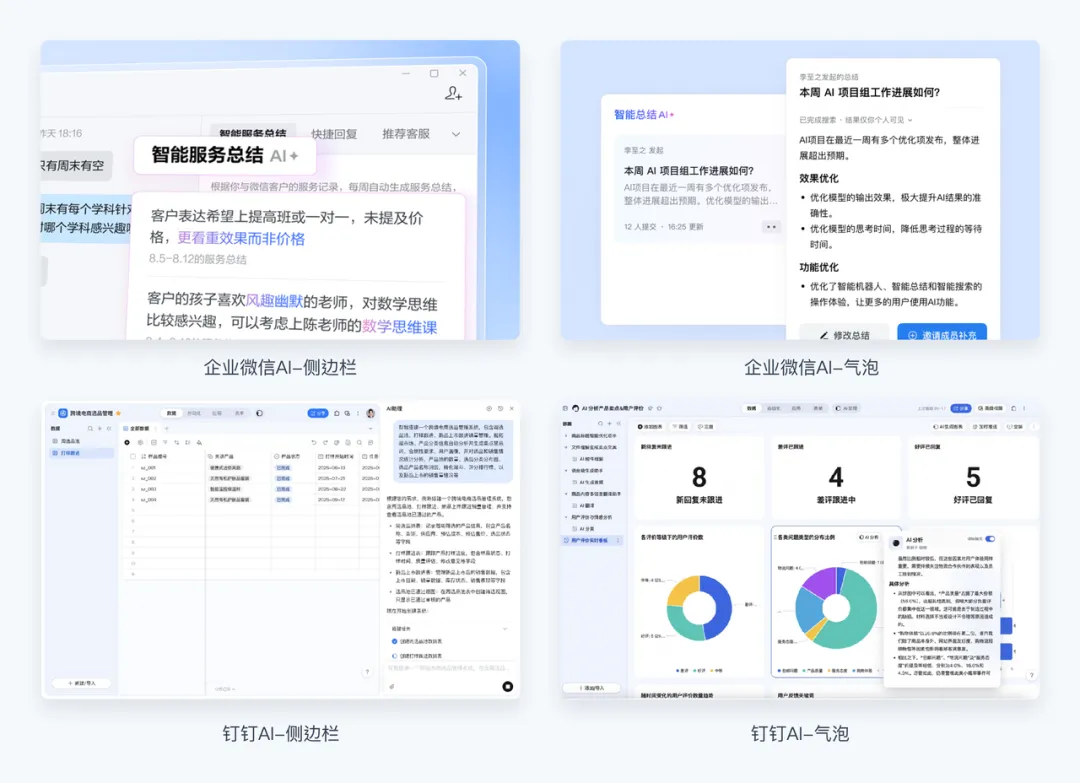Viewport: 1080px width, 783px height.
Task: Tick the header checkbox in the data table
Action: (133, 456)
